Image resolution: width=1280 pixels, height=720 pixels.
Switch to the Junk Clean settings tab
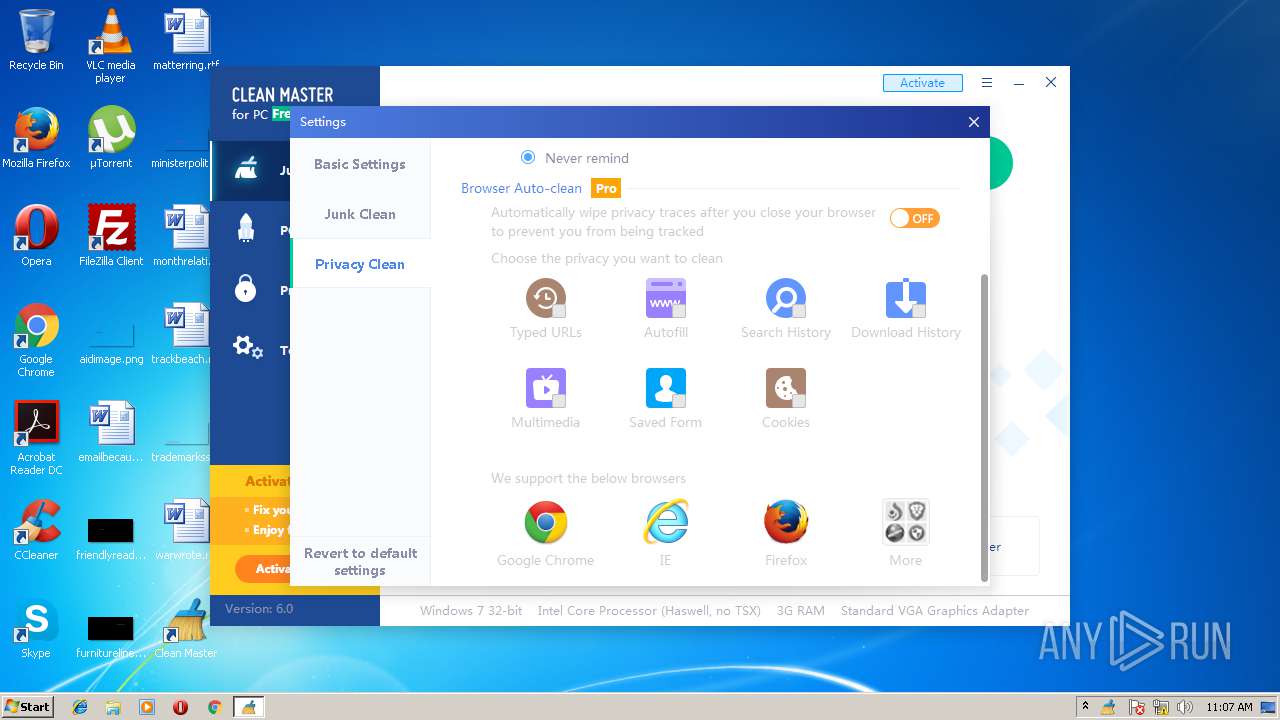(x=360, y=214)
